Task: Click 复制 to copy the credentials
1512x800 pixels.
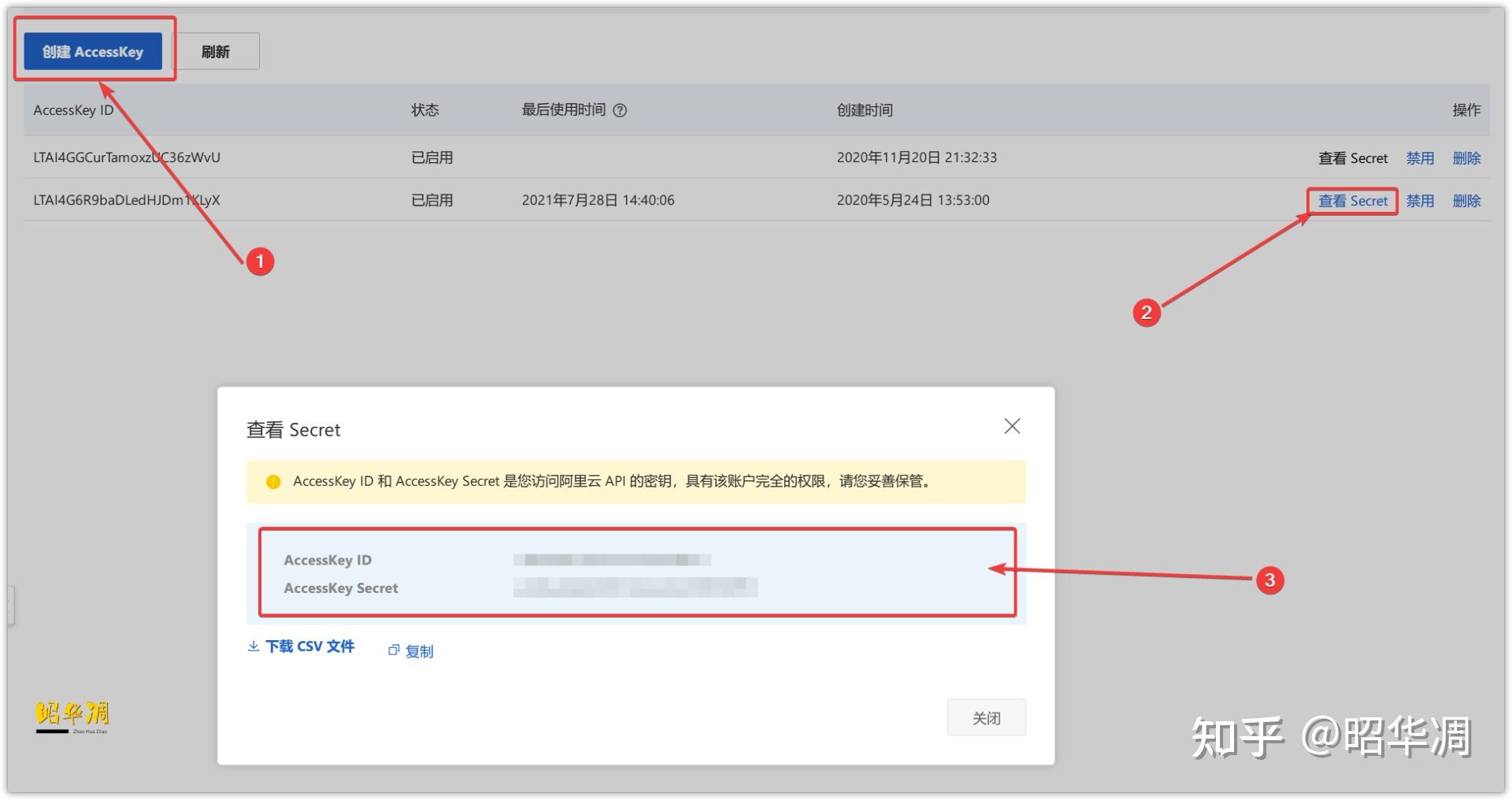Action: (420, 650)
